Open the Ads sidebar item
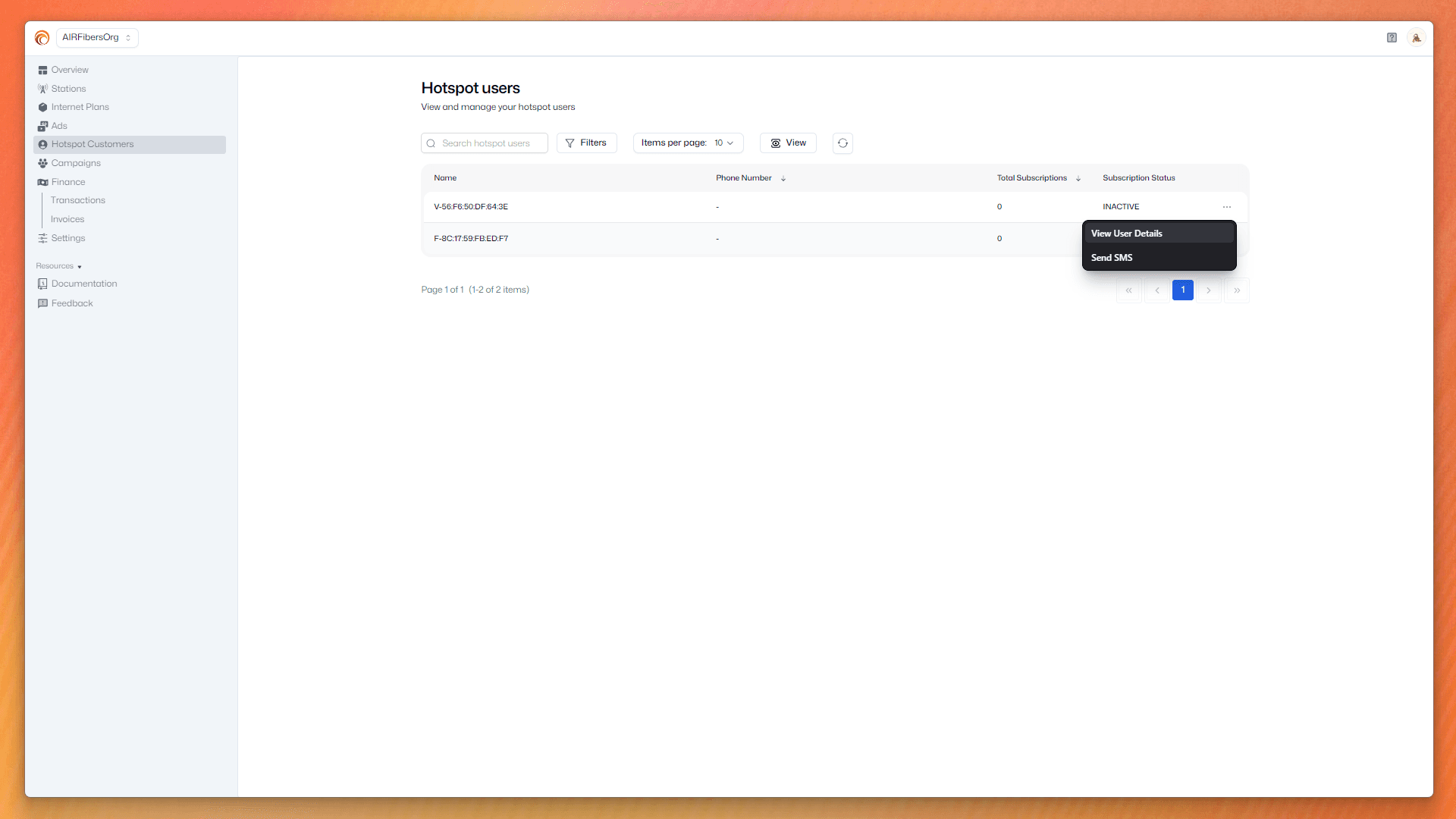1456x819 pixels. click(59, 126)
